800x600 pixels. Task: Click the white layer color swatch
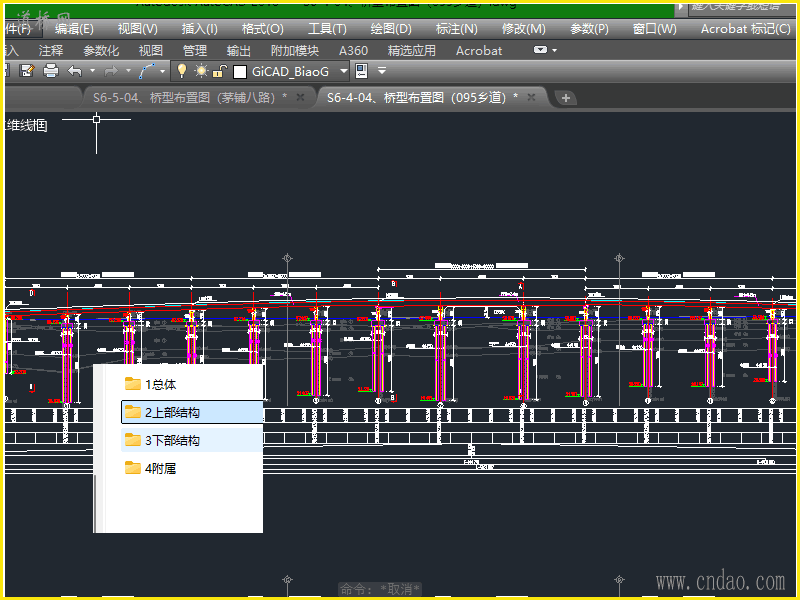[239, 72]
